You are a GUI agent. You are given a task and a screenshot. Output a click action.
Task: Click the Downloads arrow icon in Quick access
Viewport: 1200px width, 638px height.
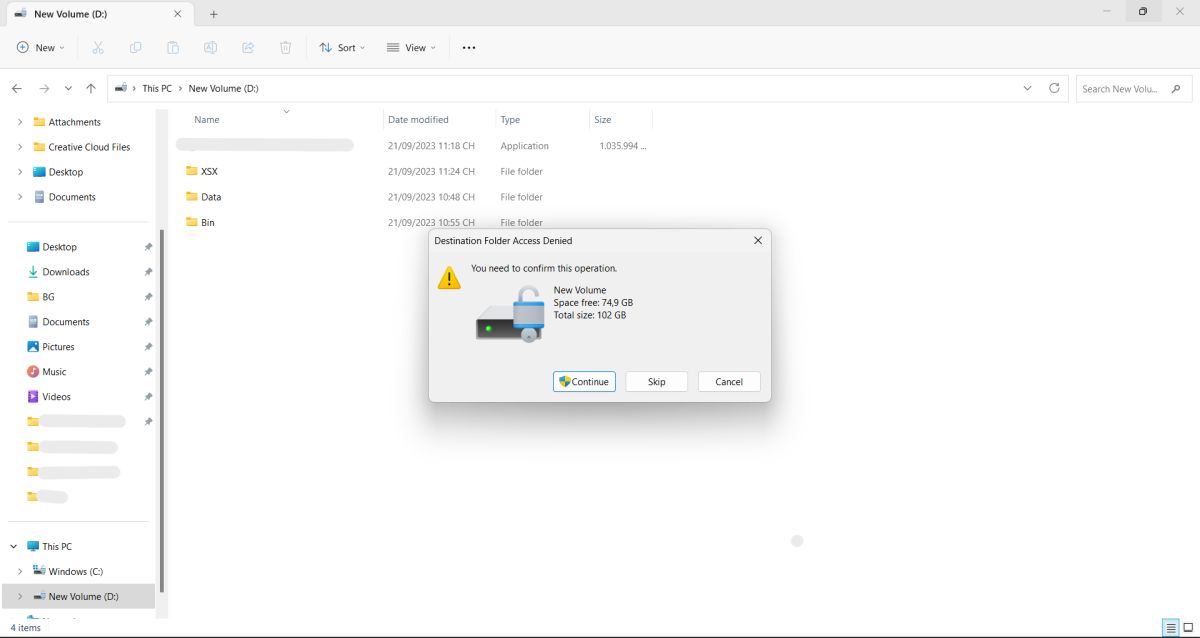click(x=33, y=272)
